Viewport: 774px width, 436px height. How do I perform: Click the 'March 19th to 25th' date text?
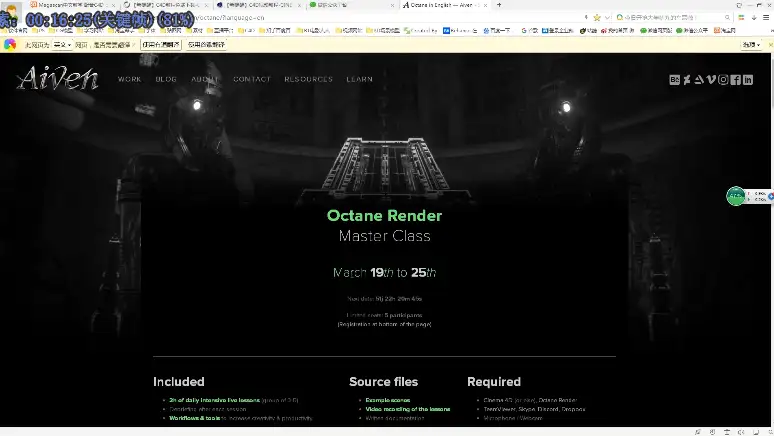385,273
